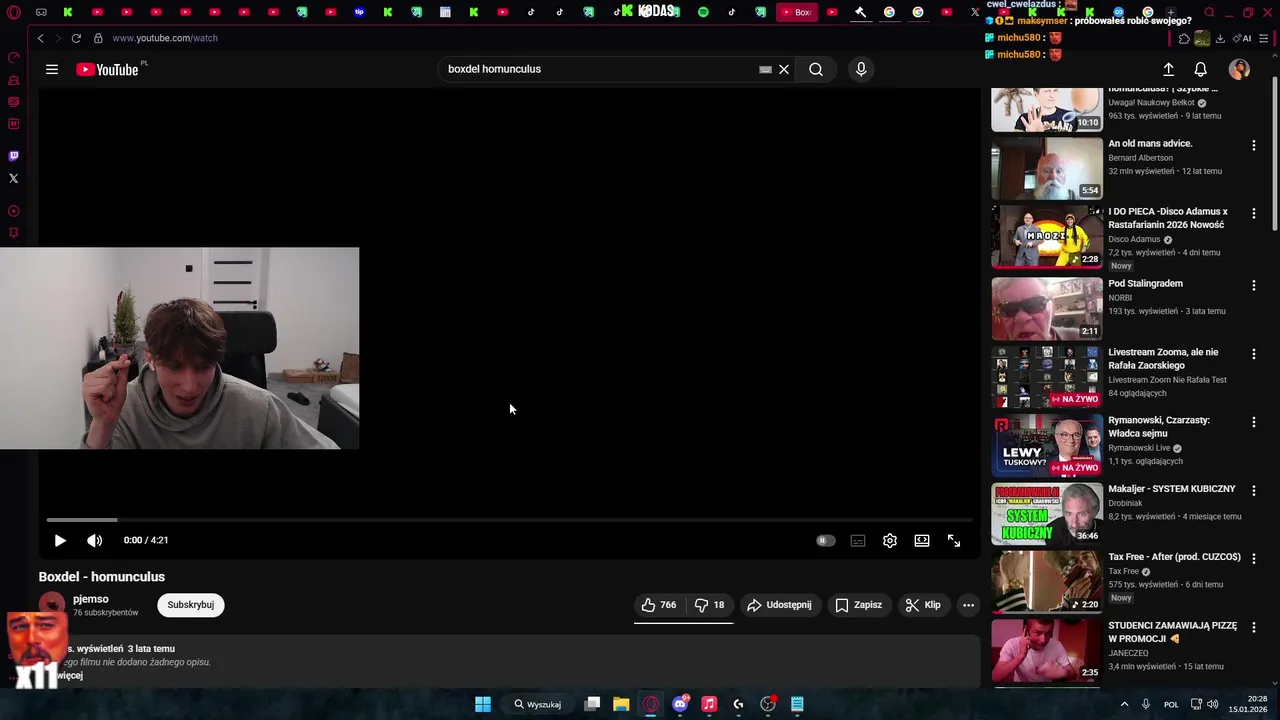Open Discord from the taskbar

click(x=680, y=704)
